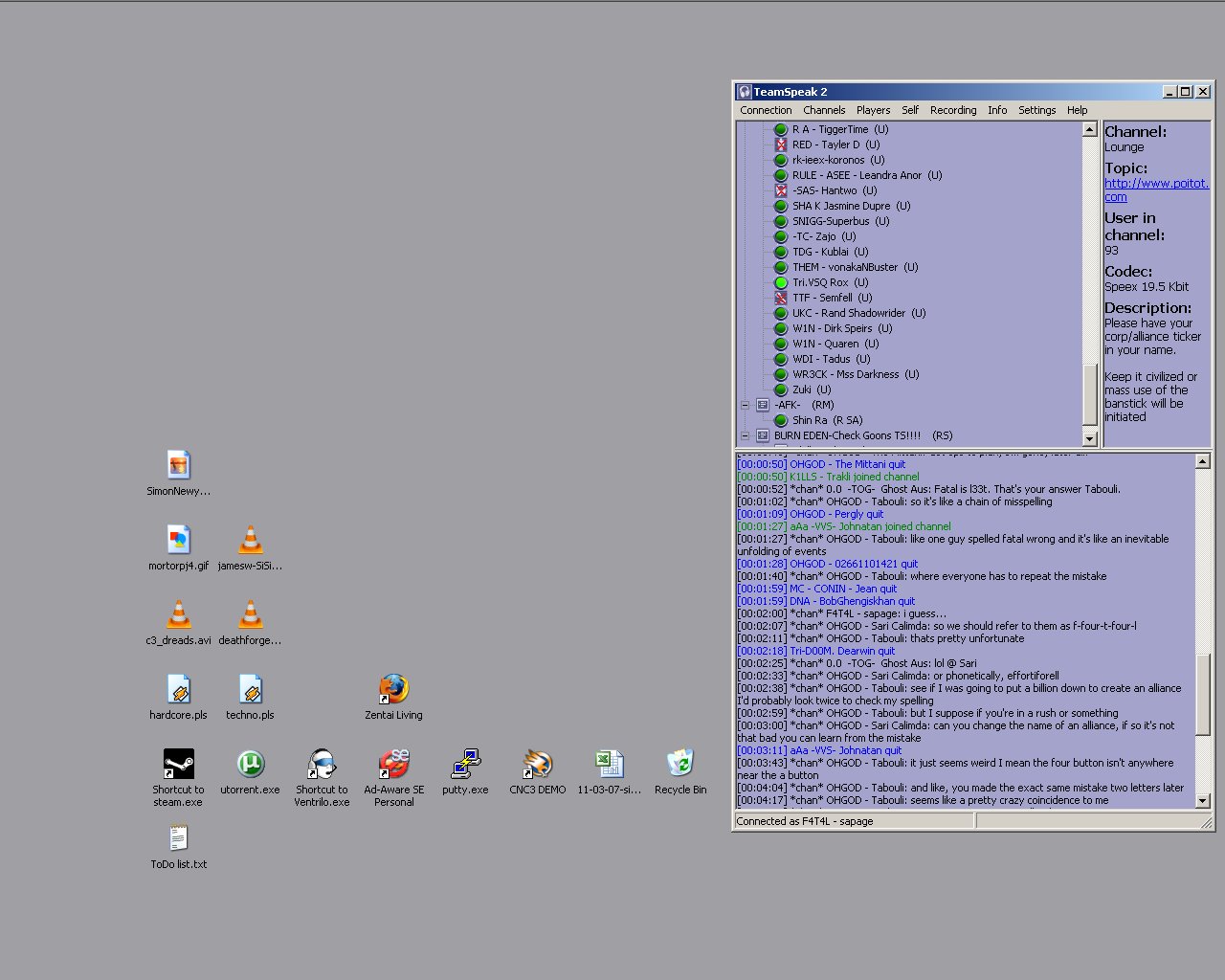Select player THEM - vonakaNBuster
Viewport: 1225px width, 980px height.
coord(855,267)
